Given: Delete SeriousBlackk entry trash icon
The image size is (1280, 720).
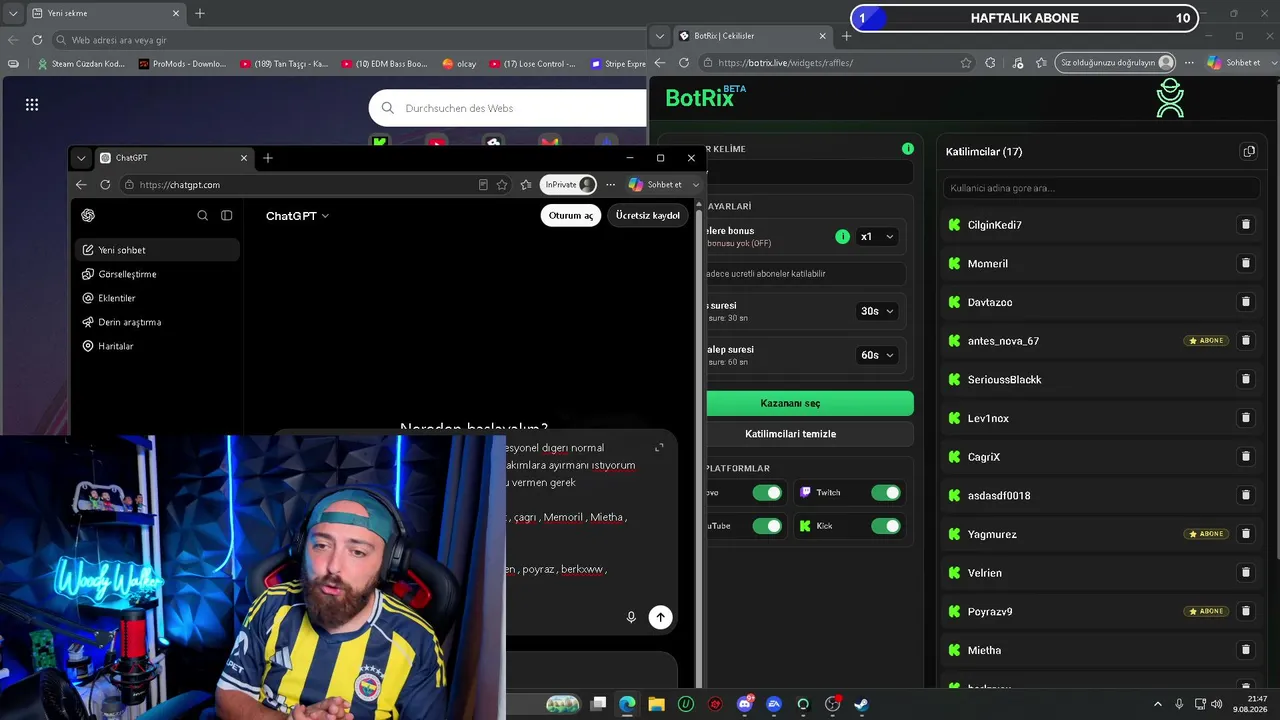Looking at the screenshot, I should point(1245,379).
